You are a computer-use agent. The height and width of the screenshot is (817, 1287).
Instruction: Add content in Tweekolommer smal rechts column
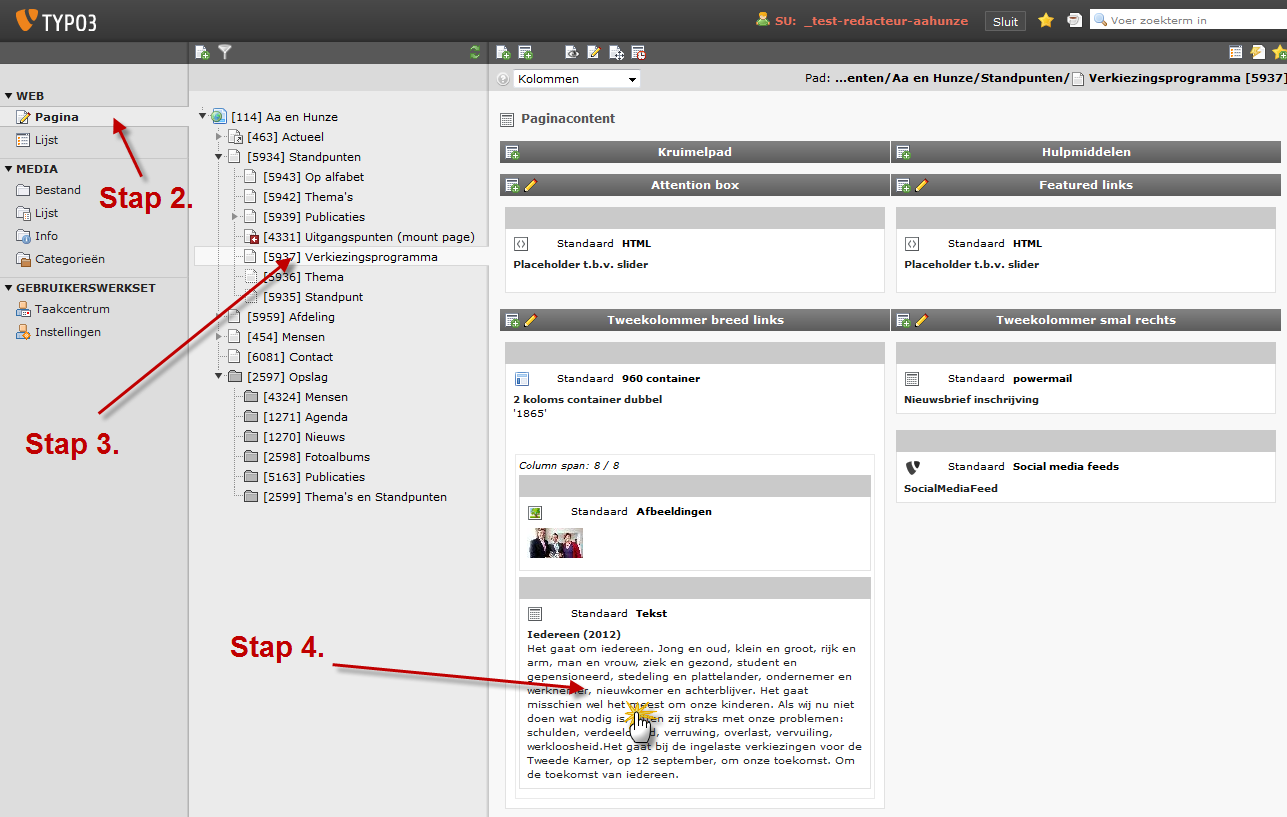point(903,320)
